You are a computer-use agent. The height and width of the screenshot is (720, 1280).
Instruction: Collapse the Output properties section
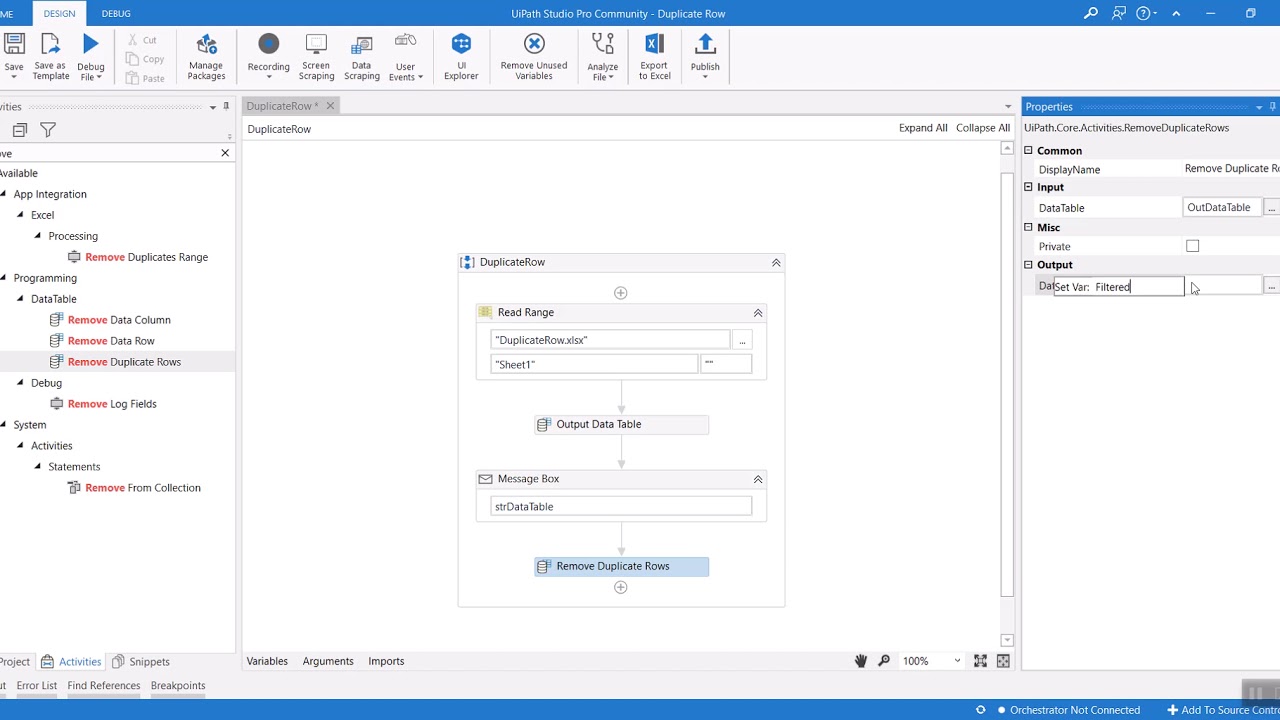pos(1028,265)
